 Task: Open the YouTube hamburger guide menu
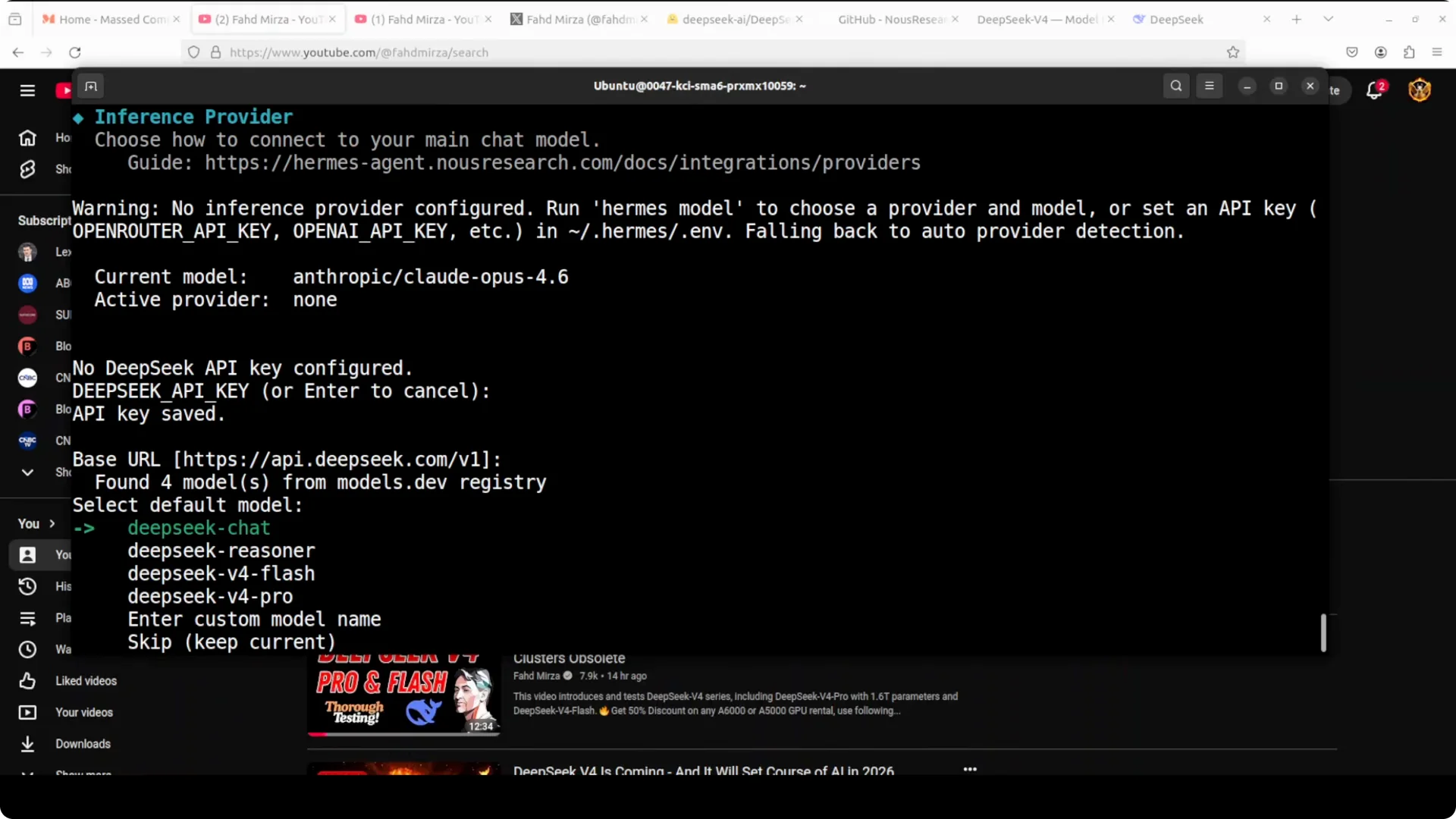coord(27,91)
